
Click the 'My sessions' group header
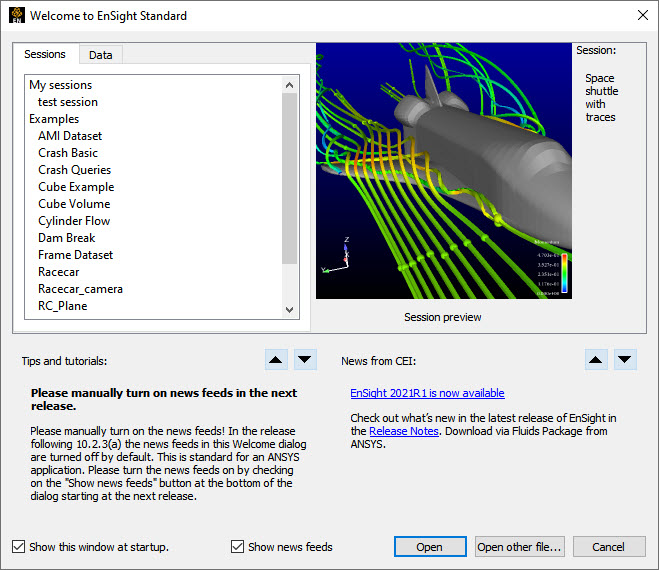61,85
